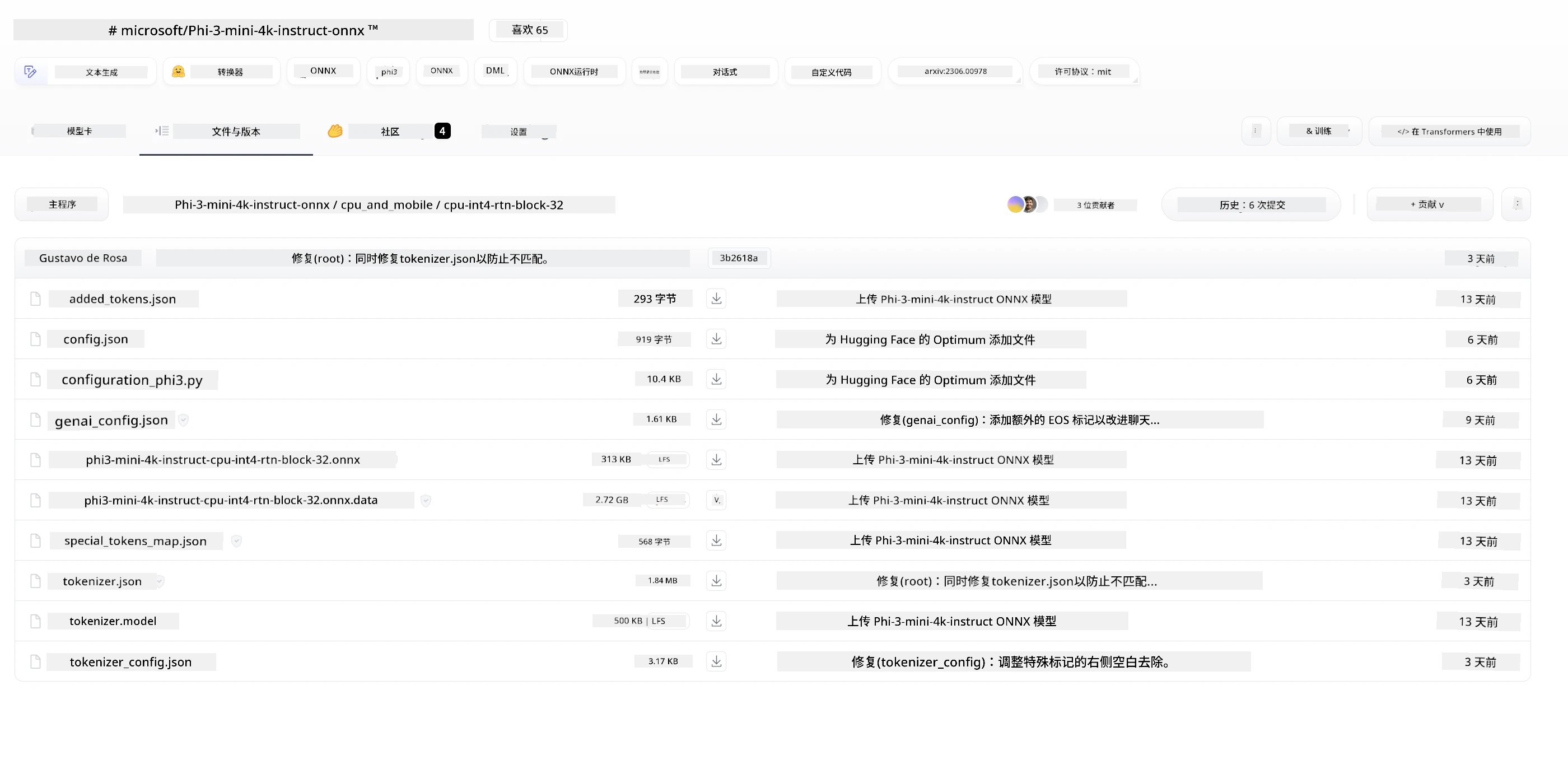This screenshot has width=1568, height=774.
Task: Expand the + 贡献 dropdown
Action: [1429, 204]
